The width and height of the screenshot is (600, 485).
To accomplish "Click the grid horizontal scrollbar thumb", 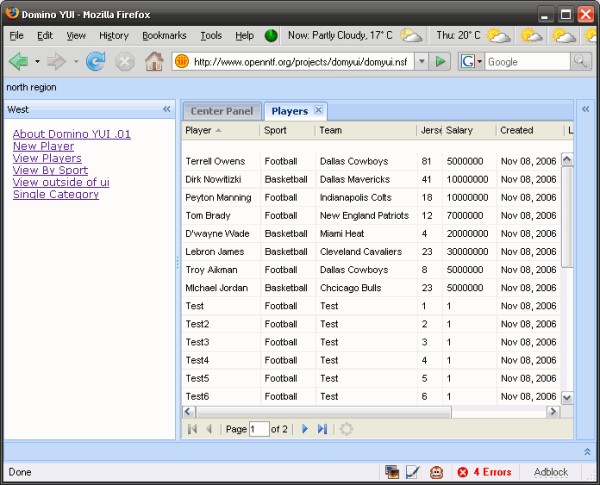I will coord(324,412).
